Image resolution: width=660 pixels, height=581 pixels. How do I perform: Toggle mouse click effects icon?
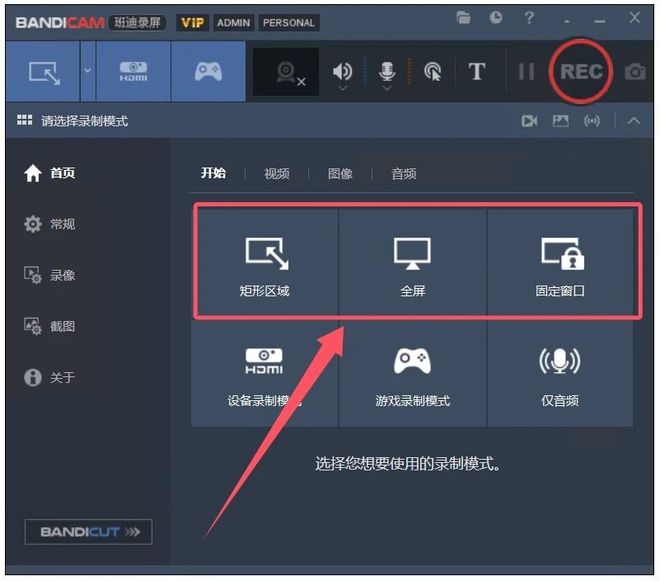433,71
